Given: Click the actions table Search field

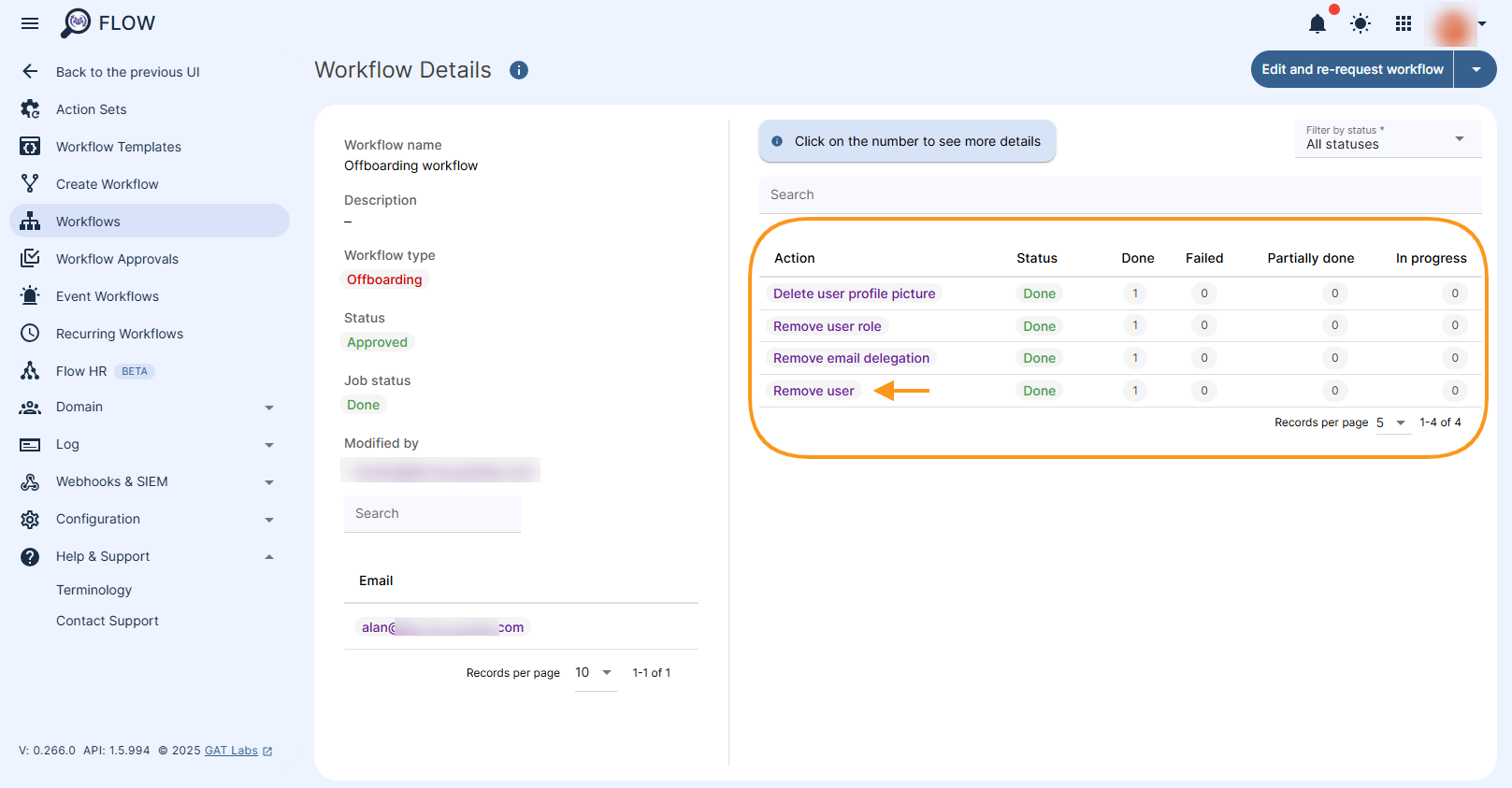Looking at the screenshot, I should (x=1119, y=194).
